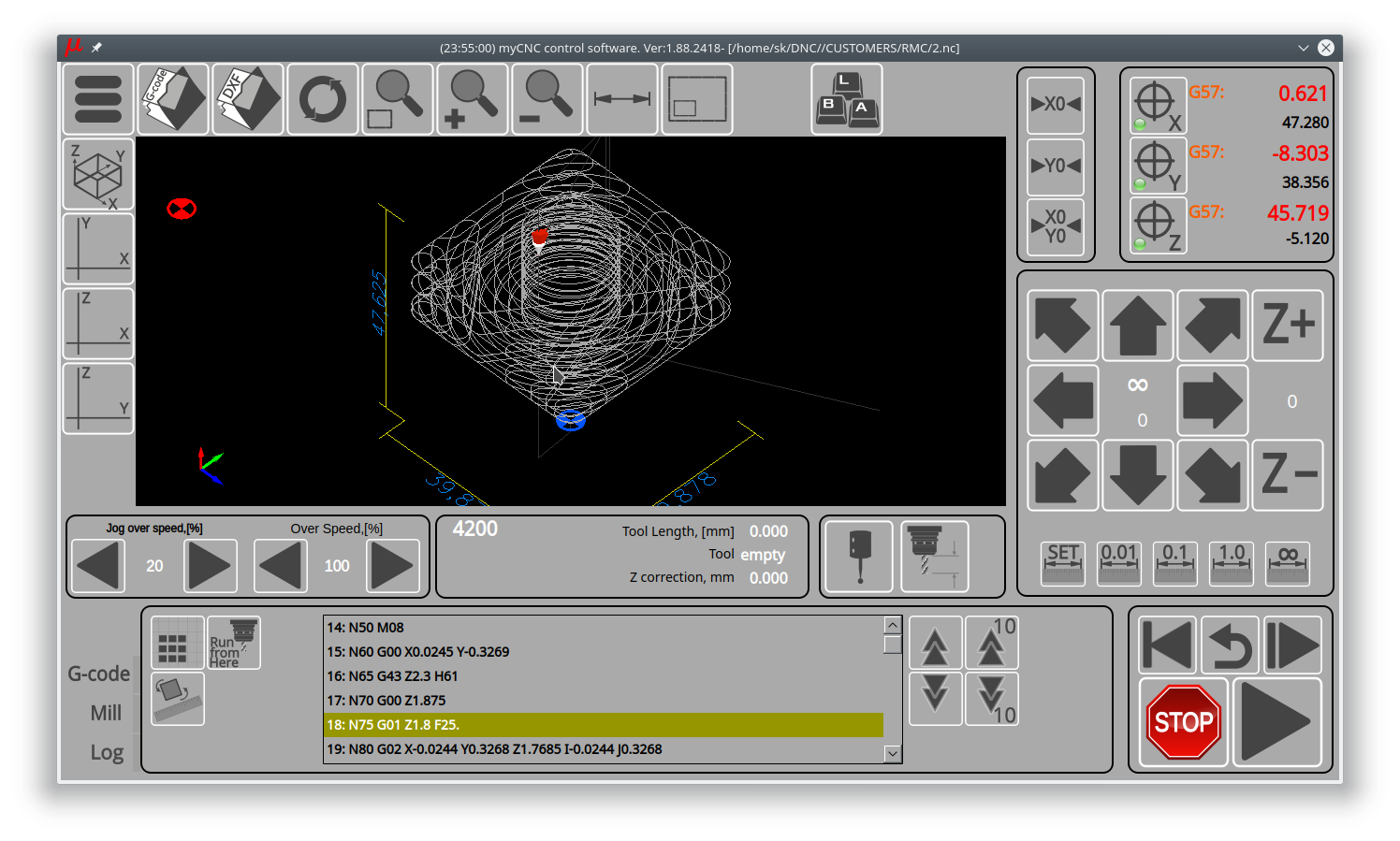Screen dimensions: 1400x841
Task: Open the hamburger main menu
Action: click(x=98, y=99)
